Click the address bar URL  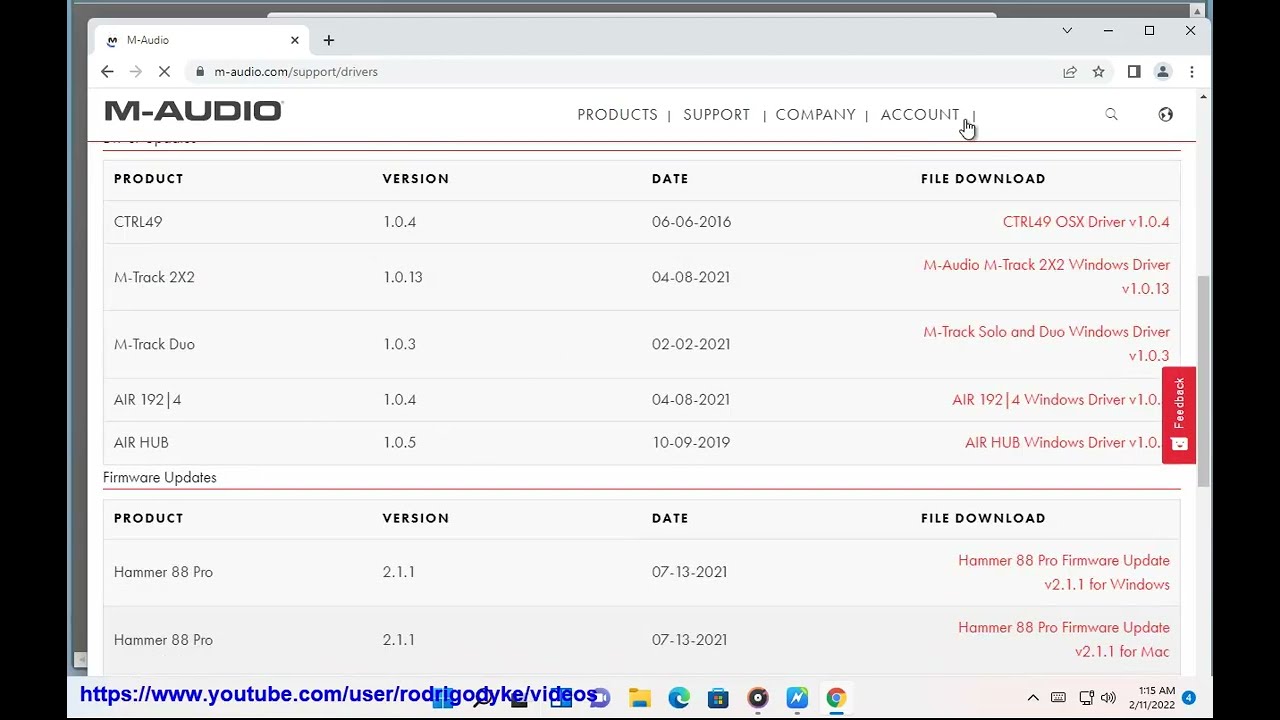[296, 72]
